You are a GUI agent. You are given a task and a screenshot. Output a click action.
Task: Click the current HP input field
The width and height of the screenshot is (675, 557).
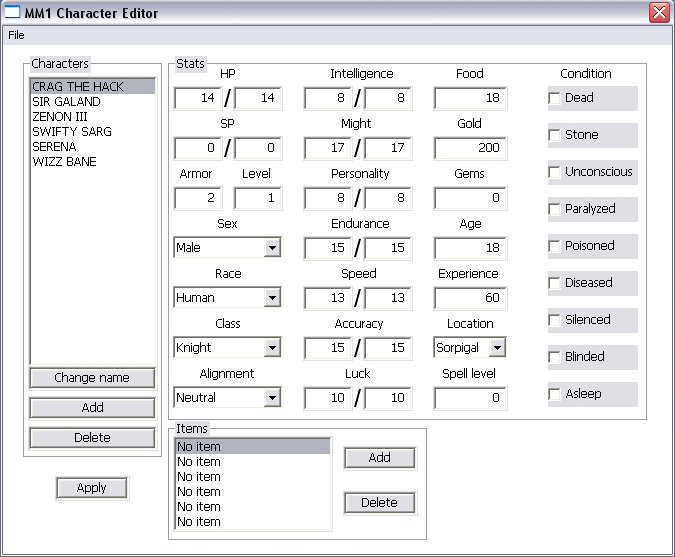(198, 98)
